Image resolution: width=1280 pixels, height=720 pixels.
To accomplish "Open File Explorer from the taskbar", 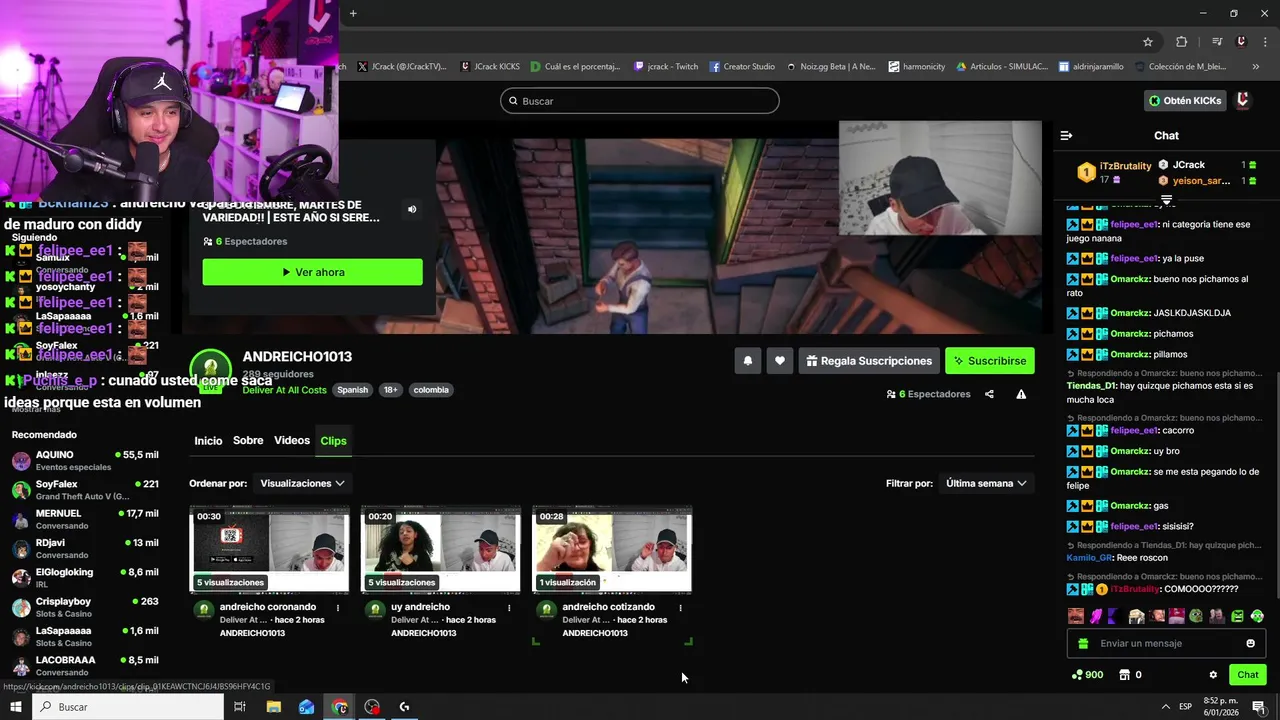I will (x=273, y=707).
